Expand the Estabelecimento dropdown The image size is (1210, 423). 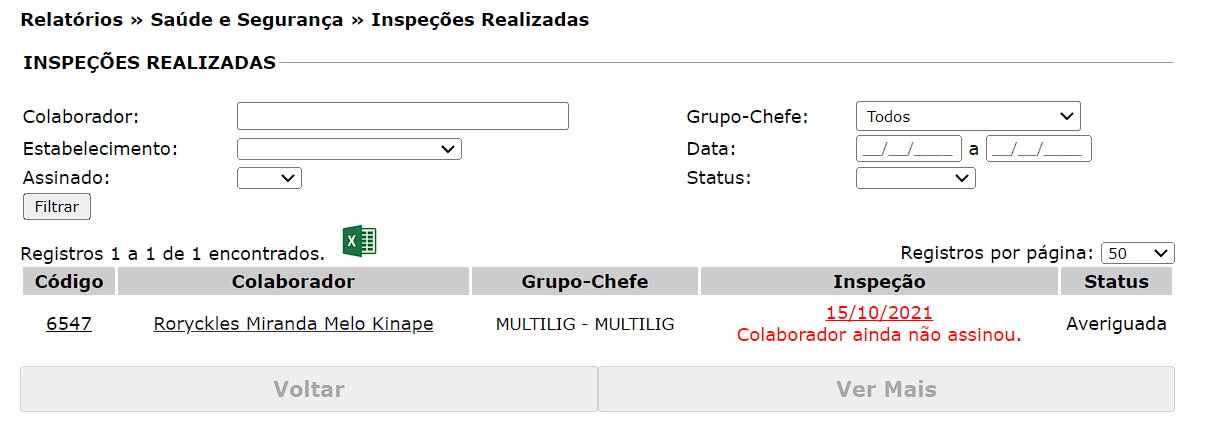click(x=349, y=149)
